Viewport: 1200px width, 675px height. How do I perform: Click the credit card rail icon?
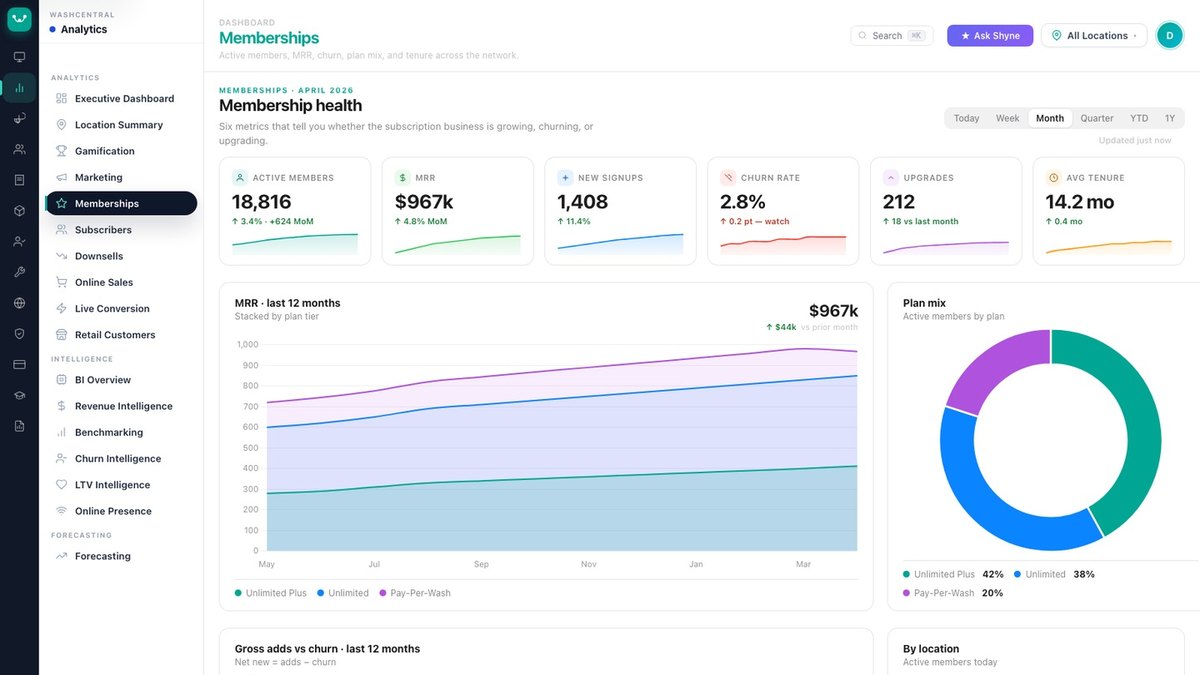pos(19,364)
